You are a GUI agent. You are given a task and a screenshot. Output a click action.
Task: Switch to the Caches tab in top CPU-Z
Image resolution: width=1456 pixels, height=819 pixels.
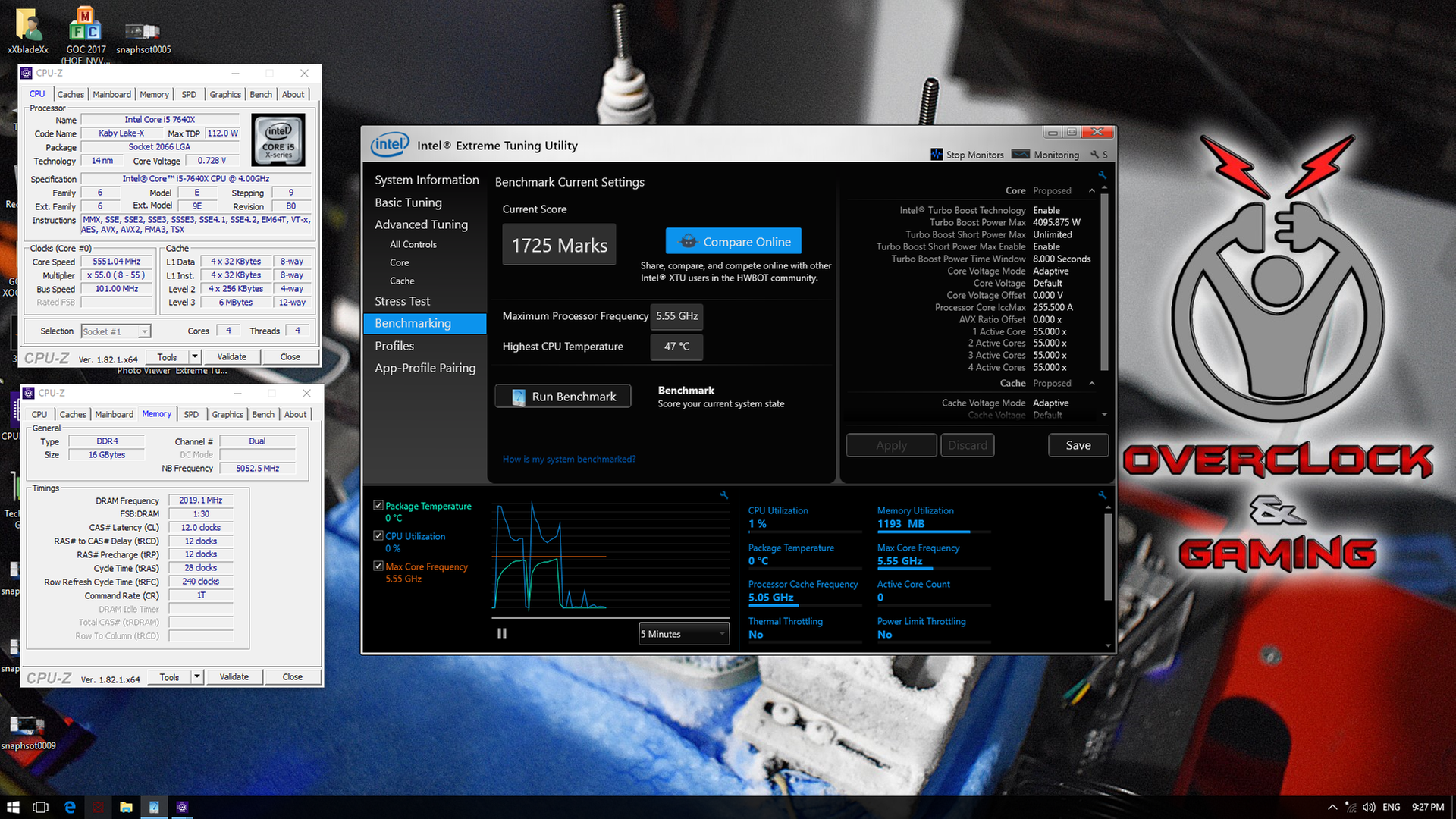pos(71,94)
